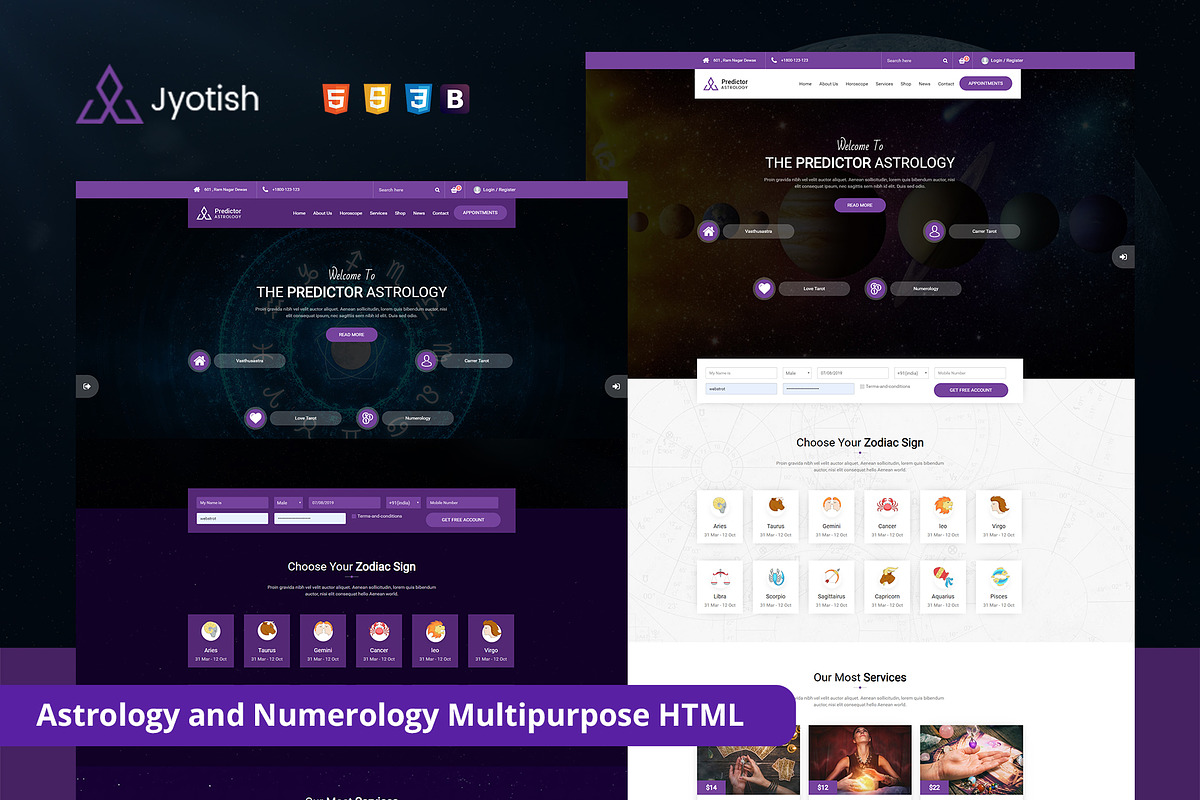
Task: Click the Numerology icon in dark mockup
Action: click(x=367, y=418)
